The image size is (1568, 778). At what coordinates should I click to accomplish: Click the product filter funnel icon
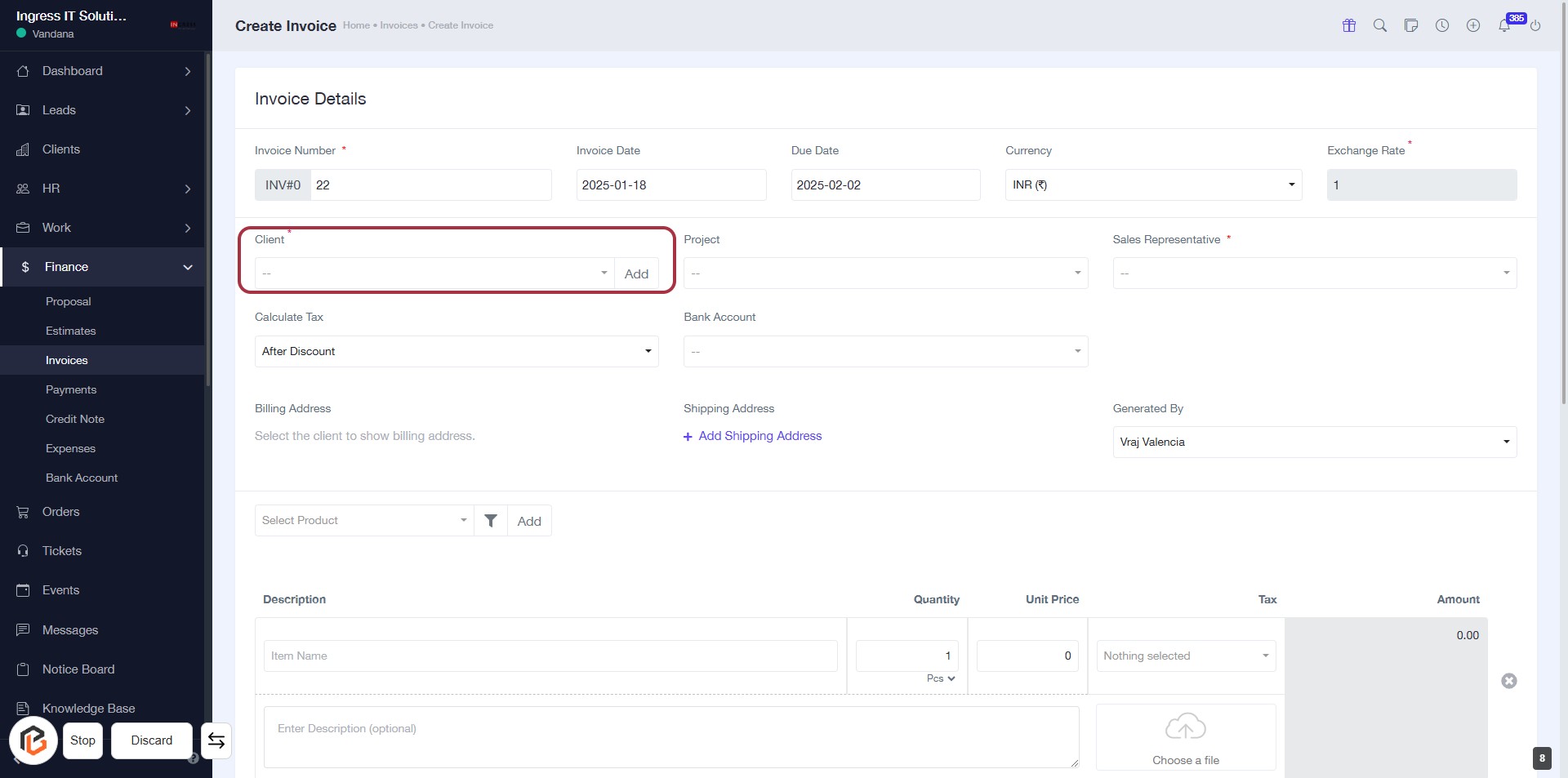(x=491, y=521)
